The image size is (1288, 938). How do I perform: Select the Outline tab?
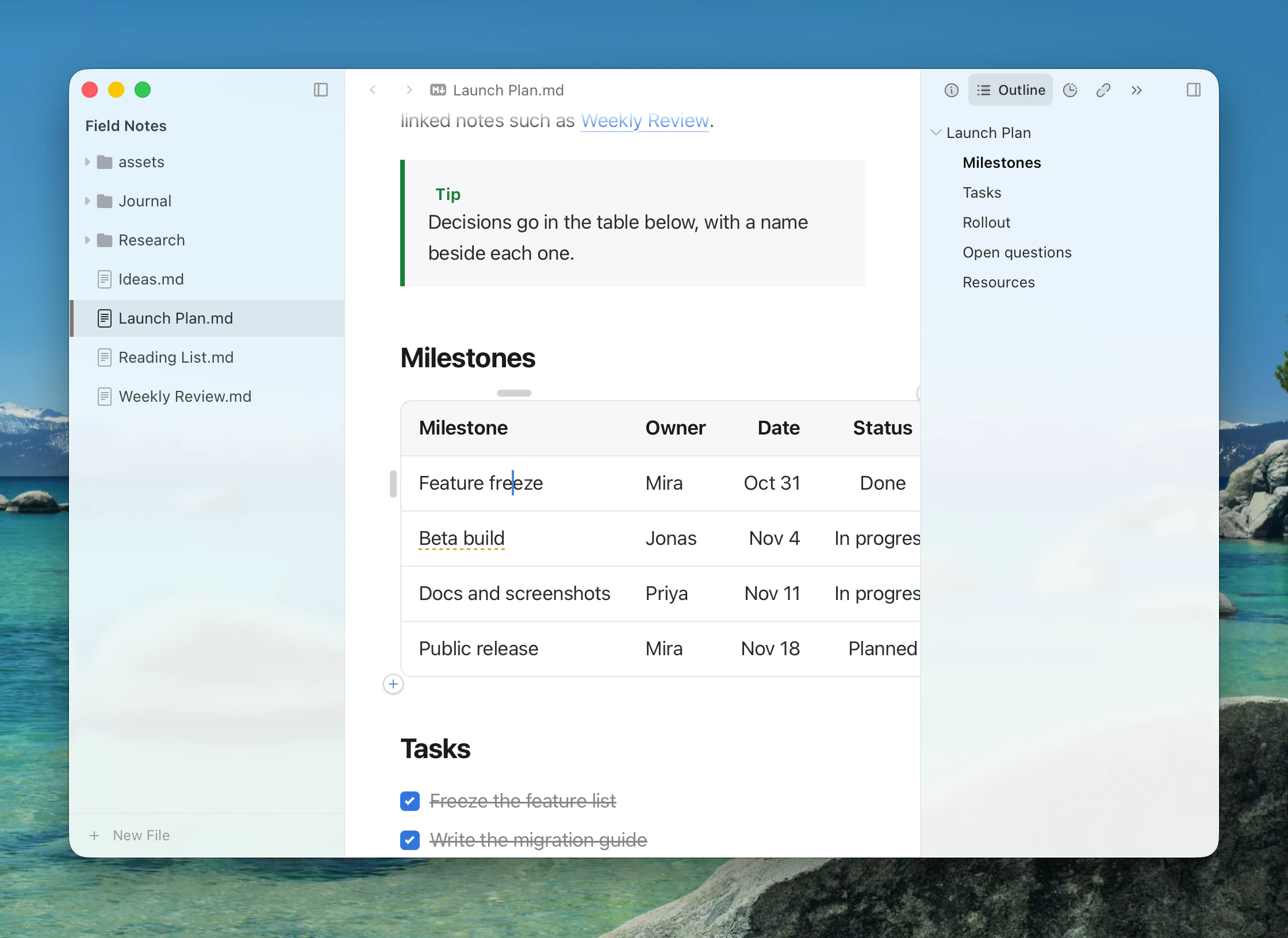[1010, 90]
